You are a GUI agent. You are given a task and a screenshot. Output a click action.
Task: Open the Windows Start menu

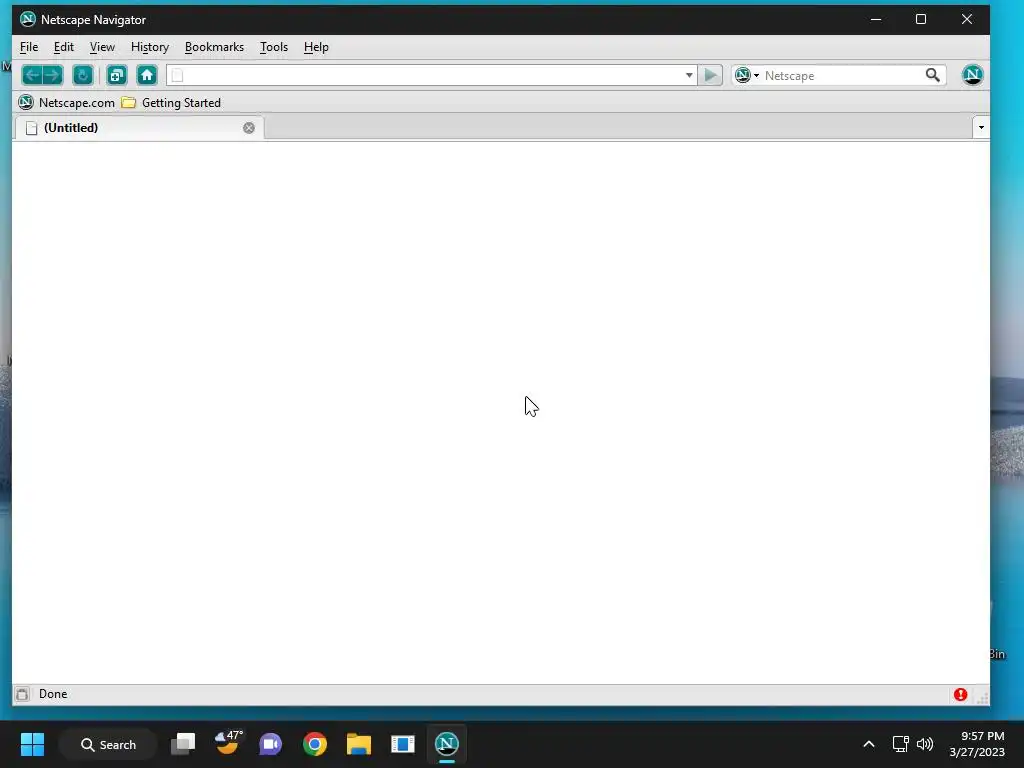point(33,744)
